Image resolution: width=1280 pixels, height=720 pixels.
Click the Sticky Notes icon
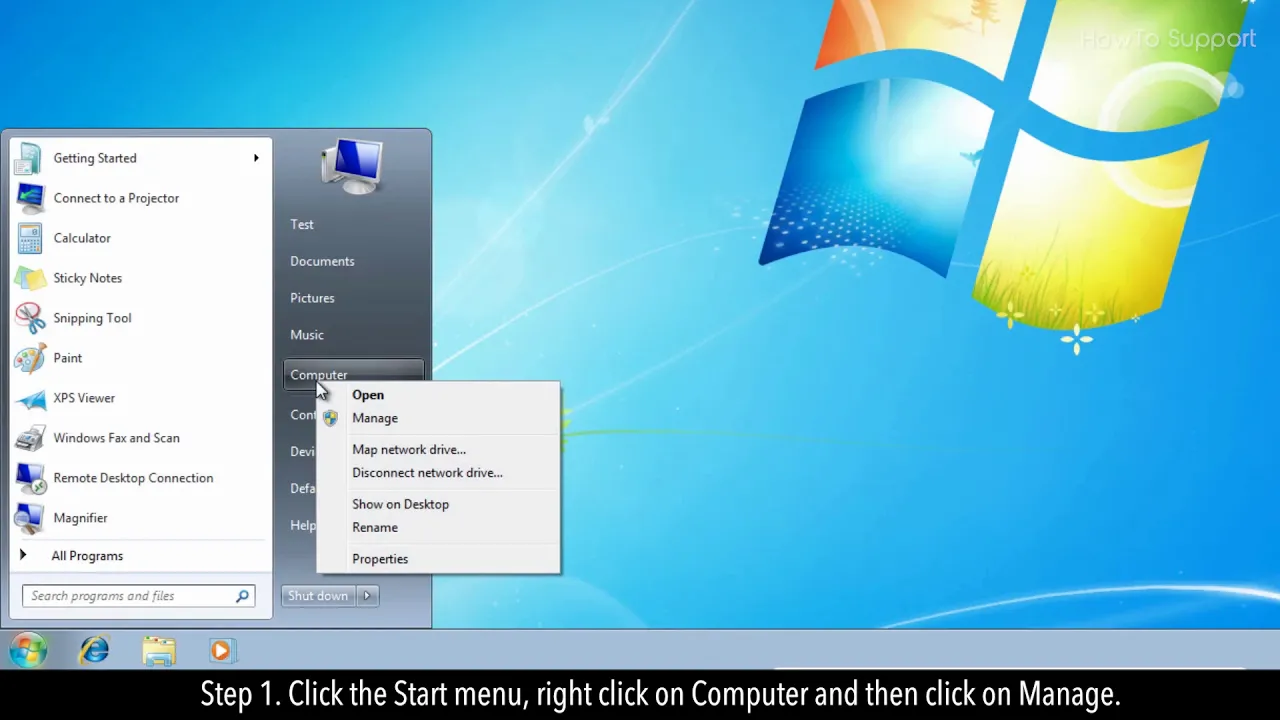[x=30, y=278]
